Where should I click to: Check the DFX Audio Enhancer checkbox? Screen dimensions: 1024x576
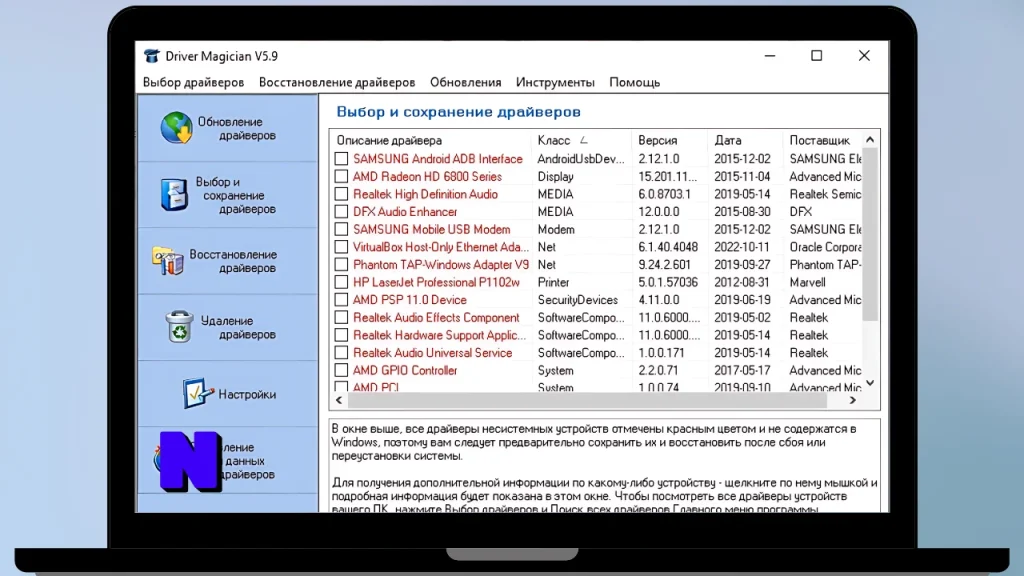341,212
